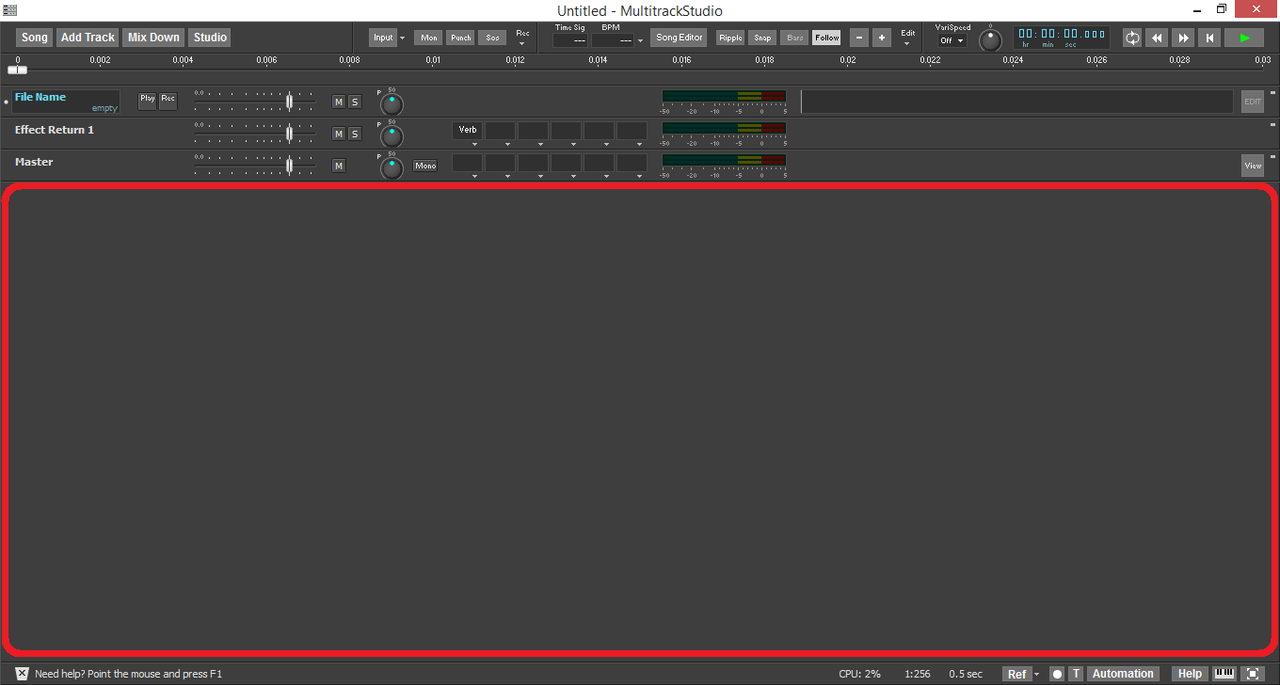Open the Song Editor
This screenshot has height=685, width=1280.
point(679,37)
